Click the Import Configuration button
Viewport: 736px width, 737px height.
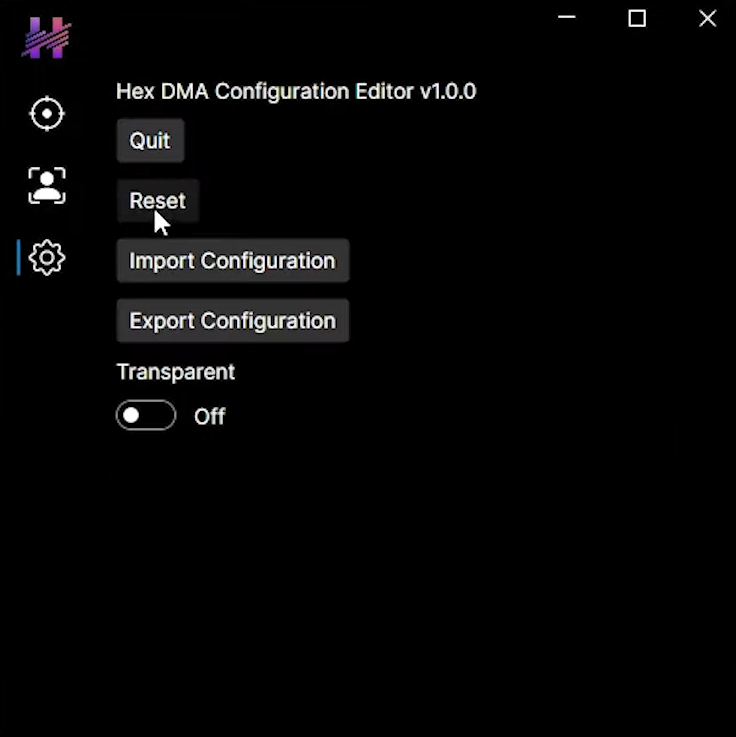point(232,261)
